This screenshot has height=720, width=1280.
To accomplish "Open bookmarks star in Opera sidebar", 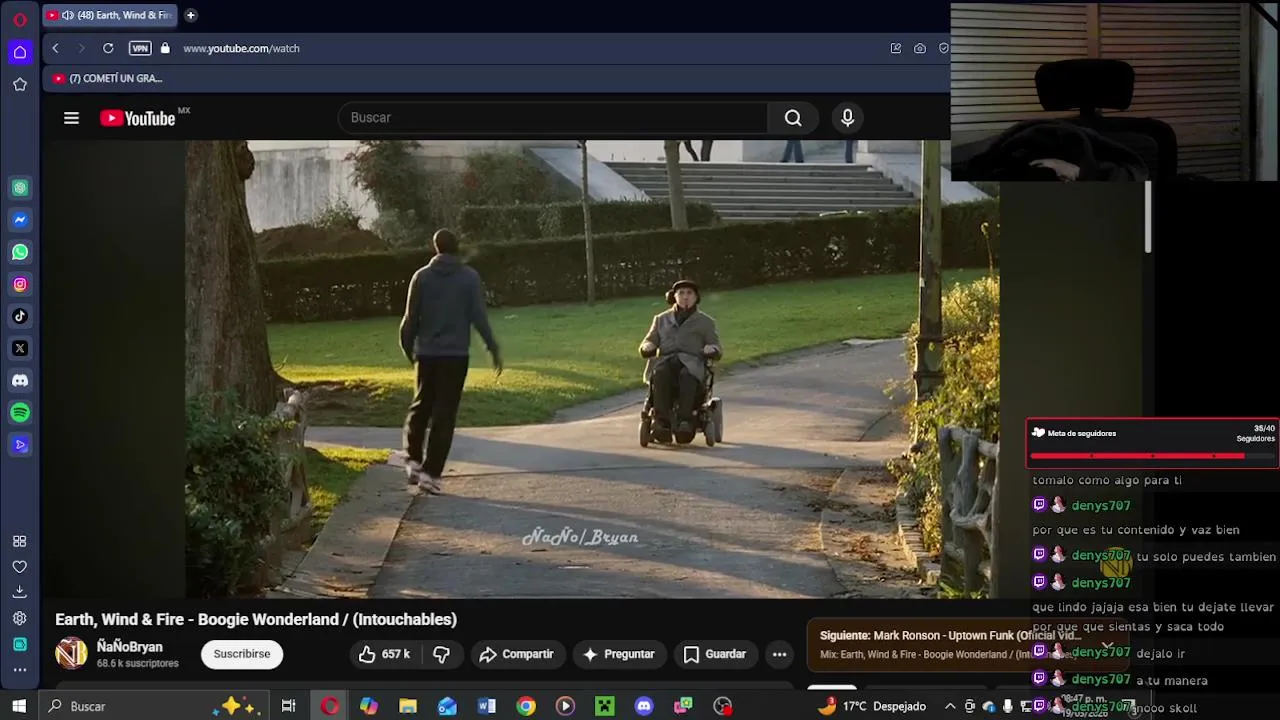I will point(19,84).
